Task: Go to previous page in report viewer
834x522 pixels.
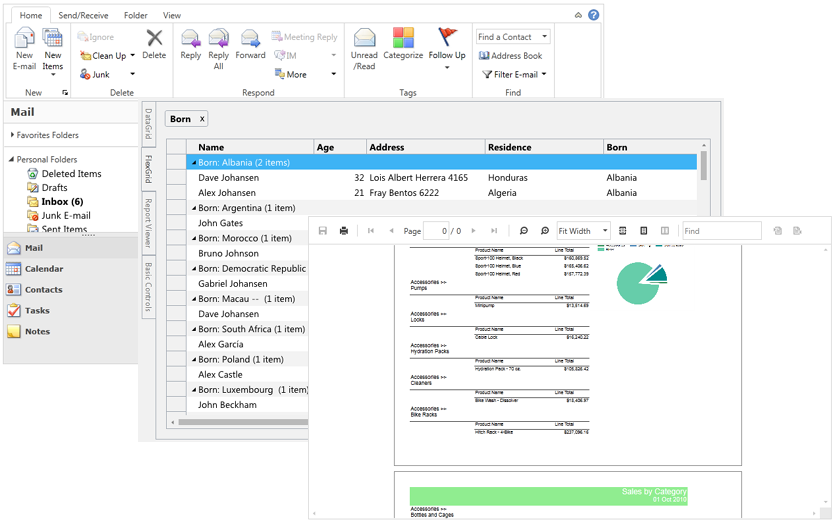Action: pos(391,230)
